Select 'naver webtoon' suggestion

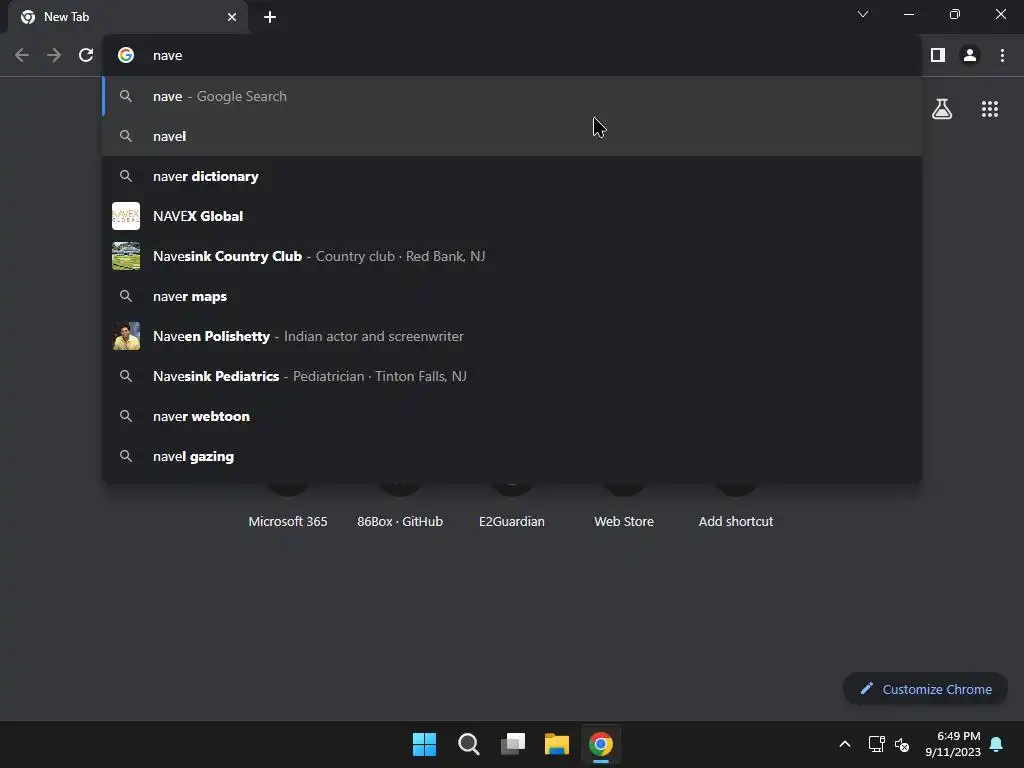[512, 416]
